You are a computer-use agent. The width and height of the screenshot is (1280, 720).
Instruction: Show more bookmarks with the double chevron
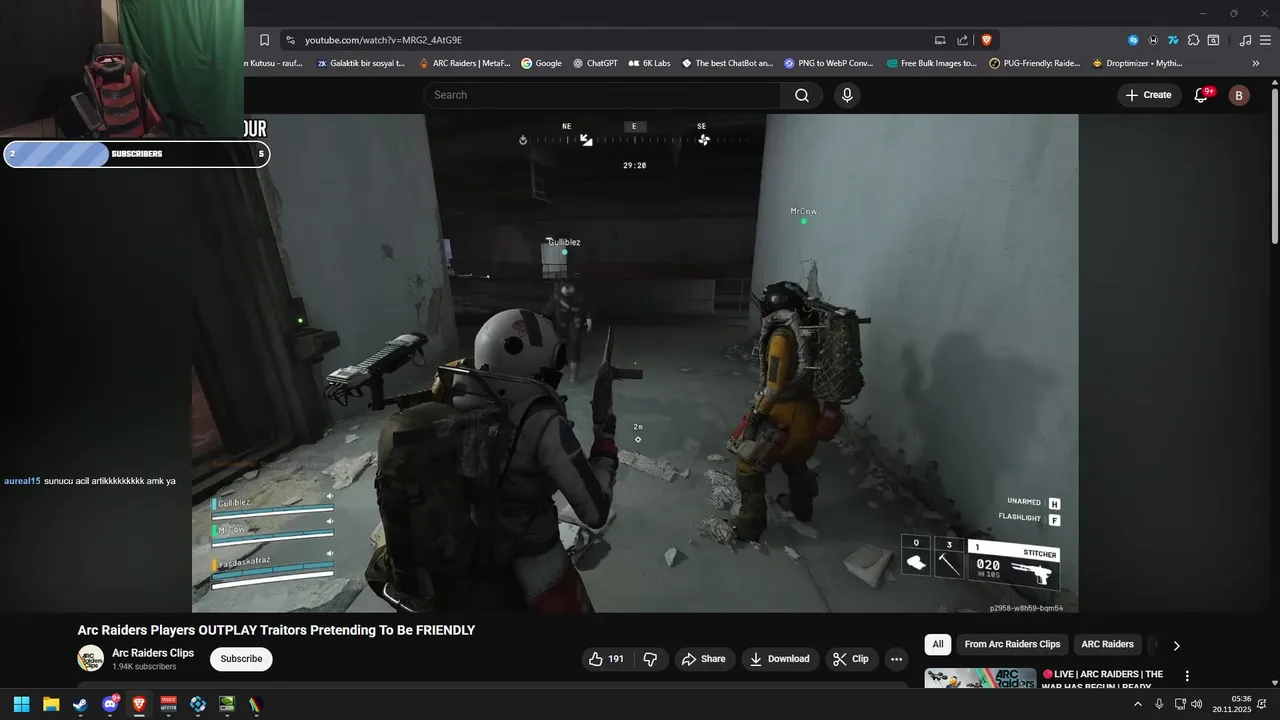click(1256, 63)
